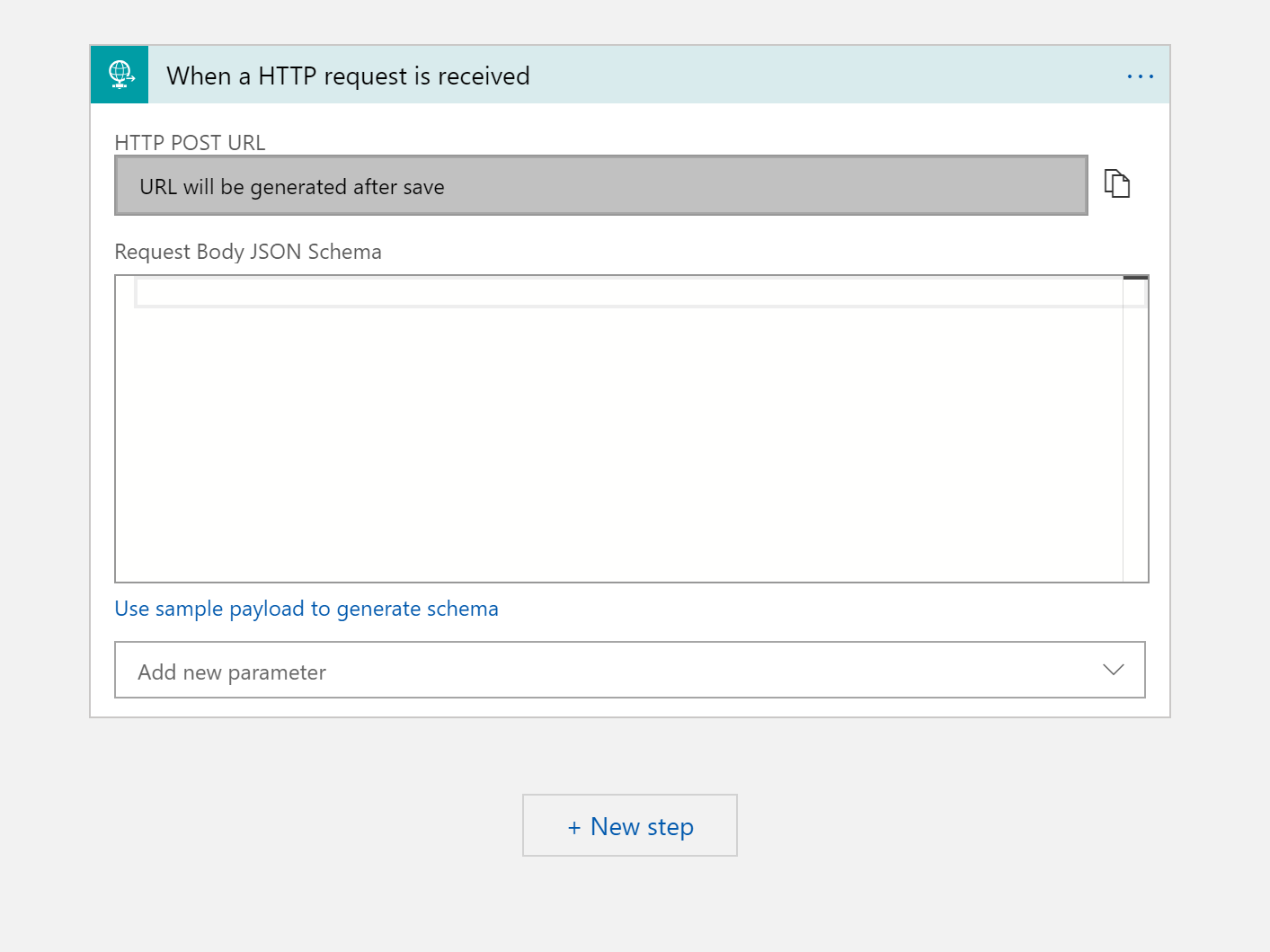Copy the HTTP POST URL with copy icon
The height and width of the screenshot is (952, 1270).
(1116, 183)
